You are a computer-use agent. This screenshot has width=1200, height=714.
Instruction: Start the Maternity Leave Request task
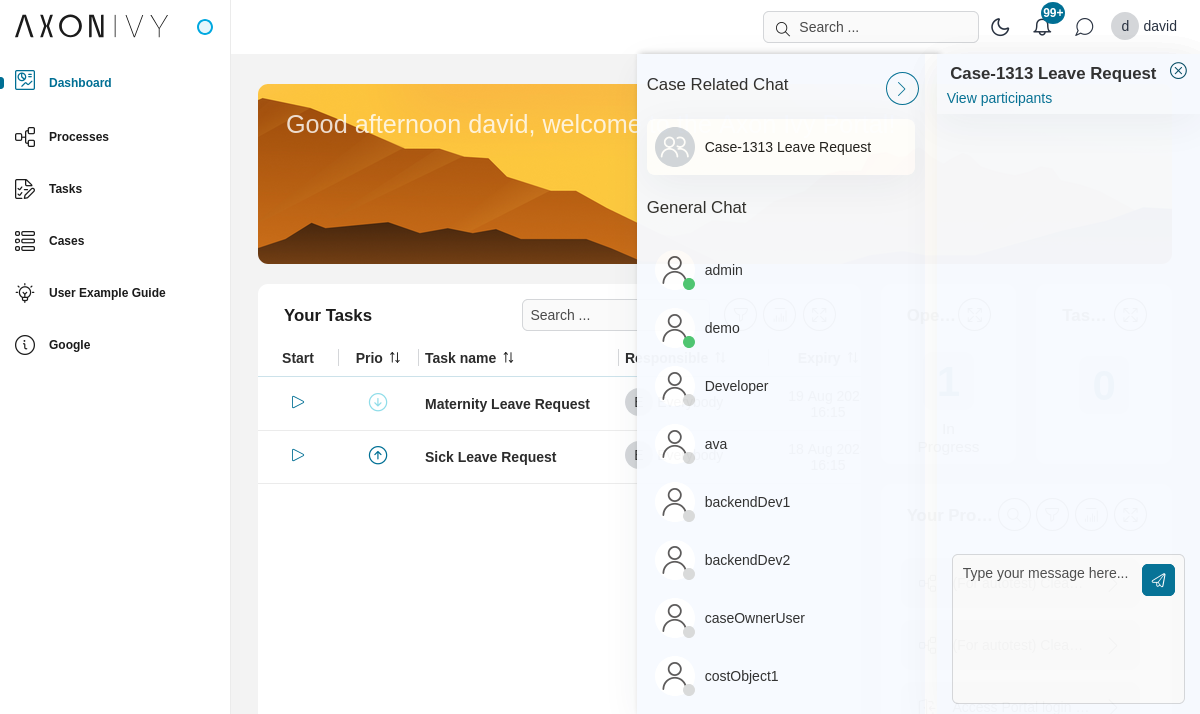[298, 402]
